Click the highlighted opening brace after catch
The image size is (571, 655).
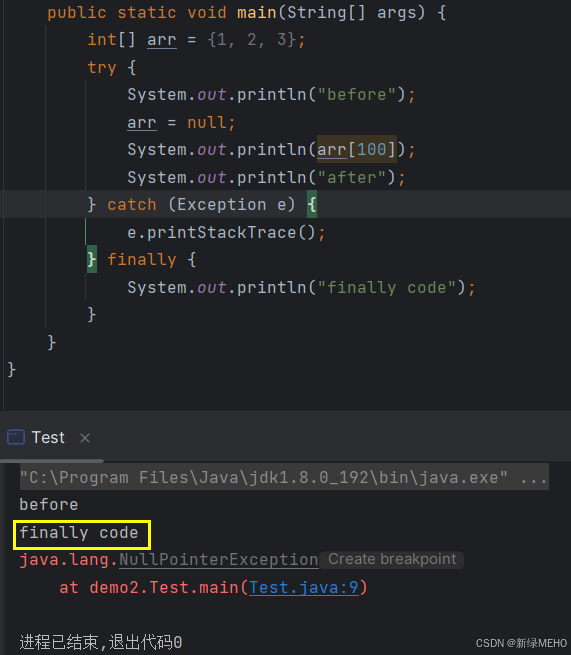pyautogui.click(x=312, y=204)
